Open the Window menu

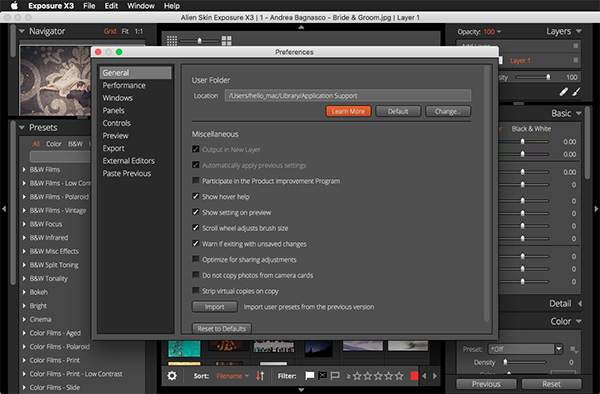pyautogui.click(x=141, y=6)
